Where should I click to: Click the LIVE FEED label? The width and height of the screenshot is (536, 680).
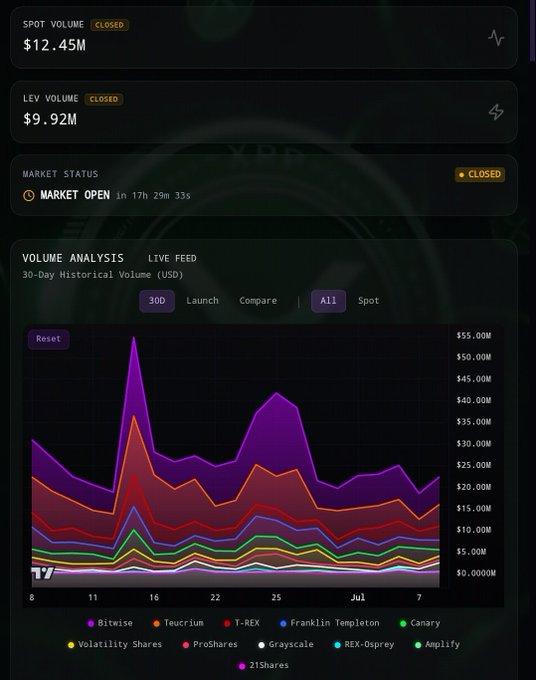coord(172,258)
